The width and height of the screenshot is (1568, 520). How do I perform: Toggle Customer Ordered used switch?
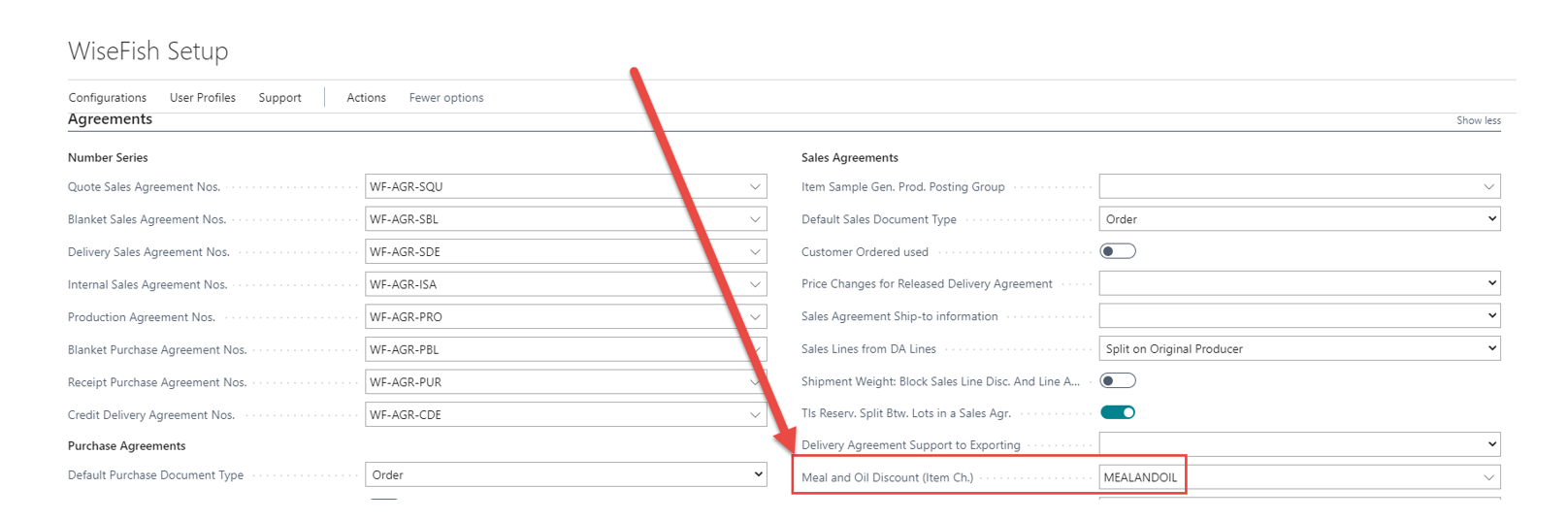tap(1117, 251)
